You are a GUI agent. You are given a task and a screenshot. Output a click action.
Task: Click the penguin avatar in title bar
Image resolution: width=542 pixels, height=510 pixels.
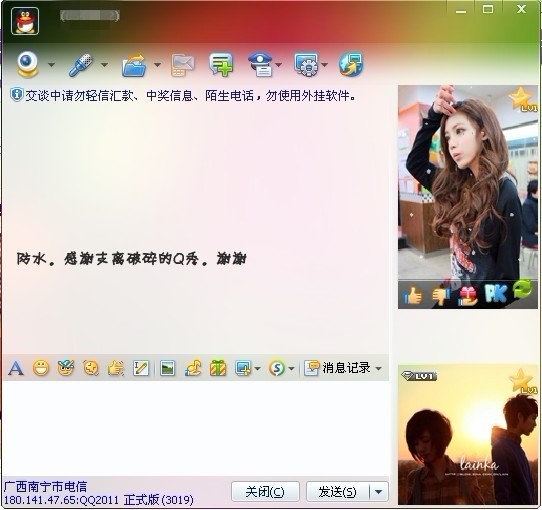25,21
